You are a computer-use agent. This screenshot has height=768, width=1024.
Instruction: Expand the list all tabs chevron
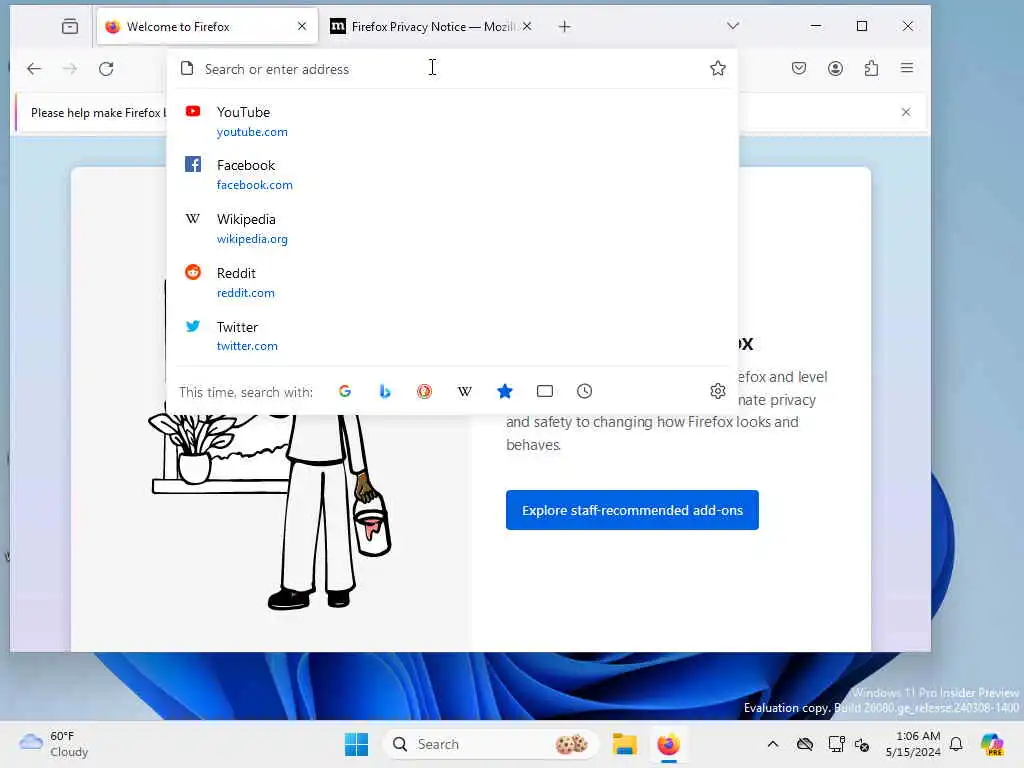(733, 26)
